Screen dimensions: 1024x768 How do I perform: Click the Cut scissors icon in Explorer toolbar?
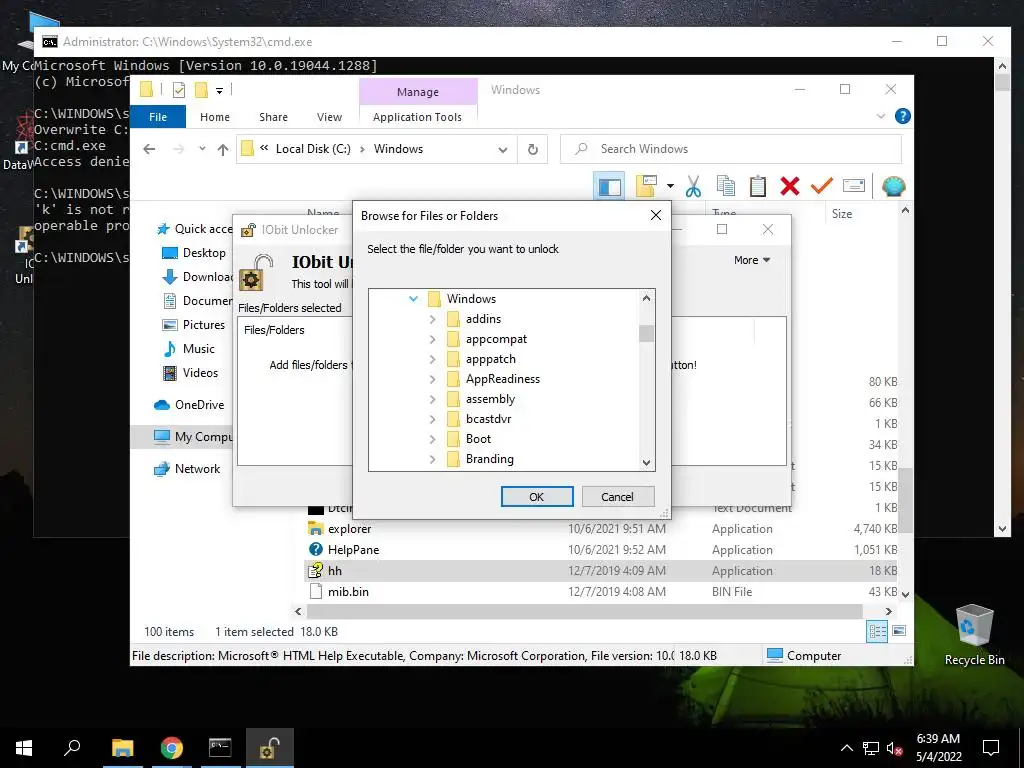(x=693, y=187)
